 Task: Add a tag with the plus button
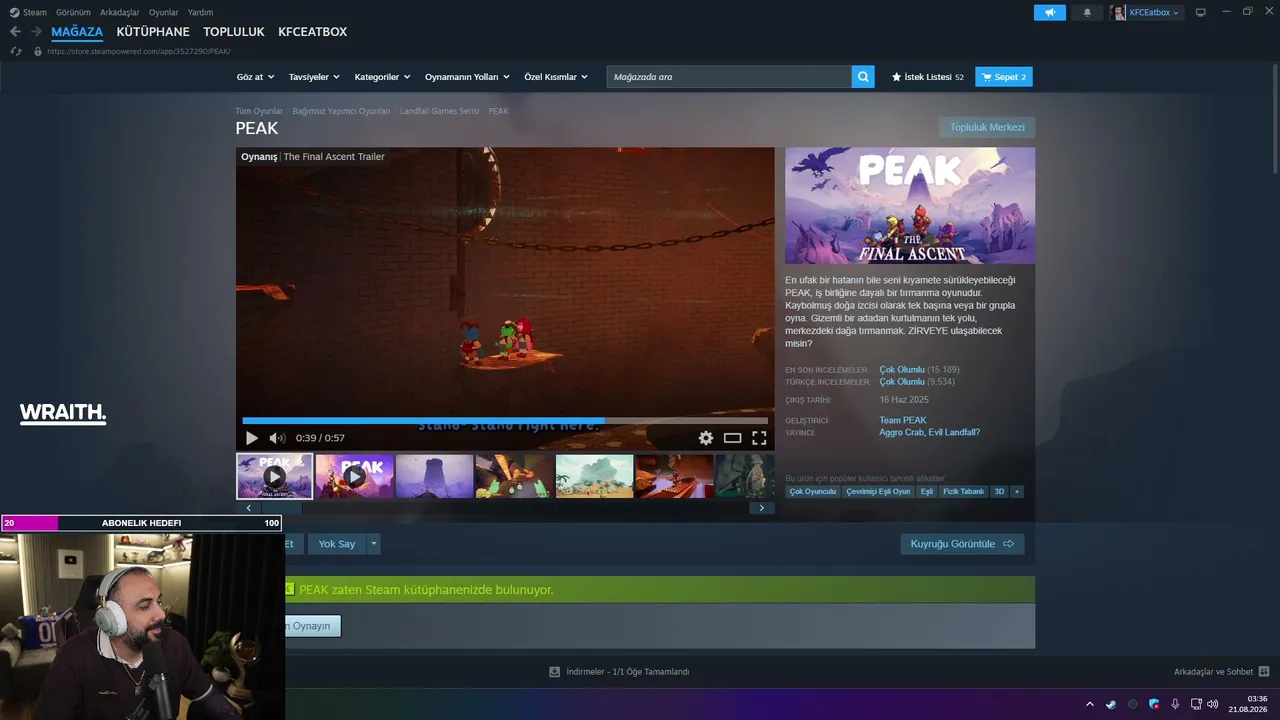coord(1017,492)
